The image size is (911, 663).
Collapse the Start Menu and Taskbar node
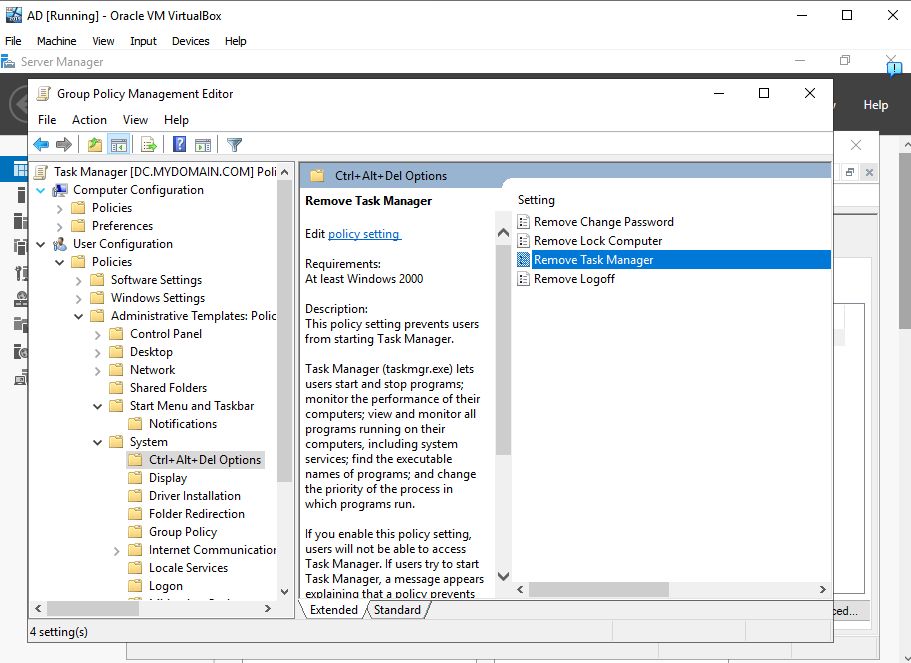[x=98, y=406]
